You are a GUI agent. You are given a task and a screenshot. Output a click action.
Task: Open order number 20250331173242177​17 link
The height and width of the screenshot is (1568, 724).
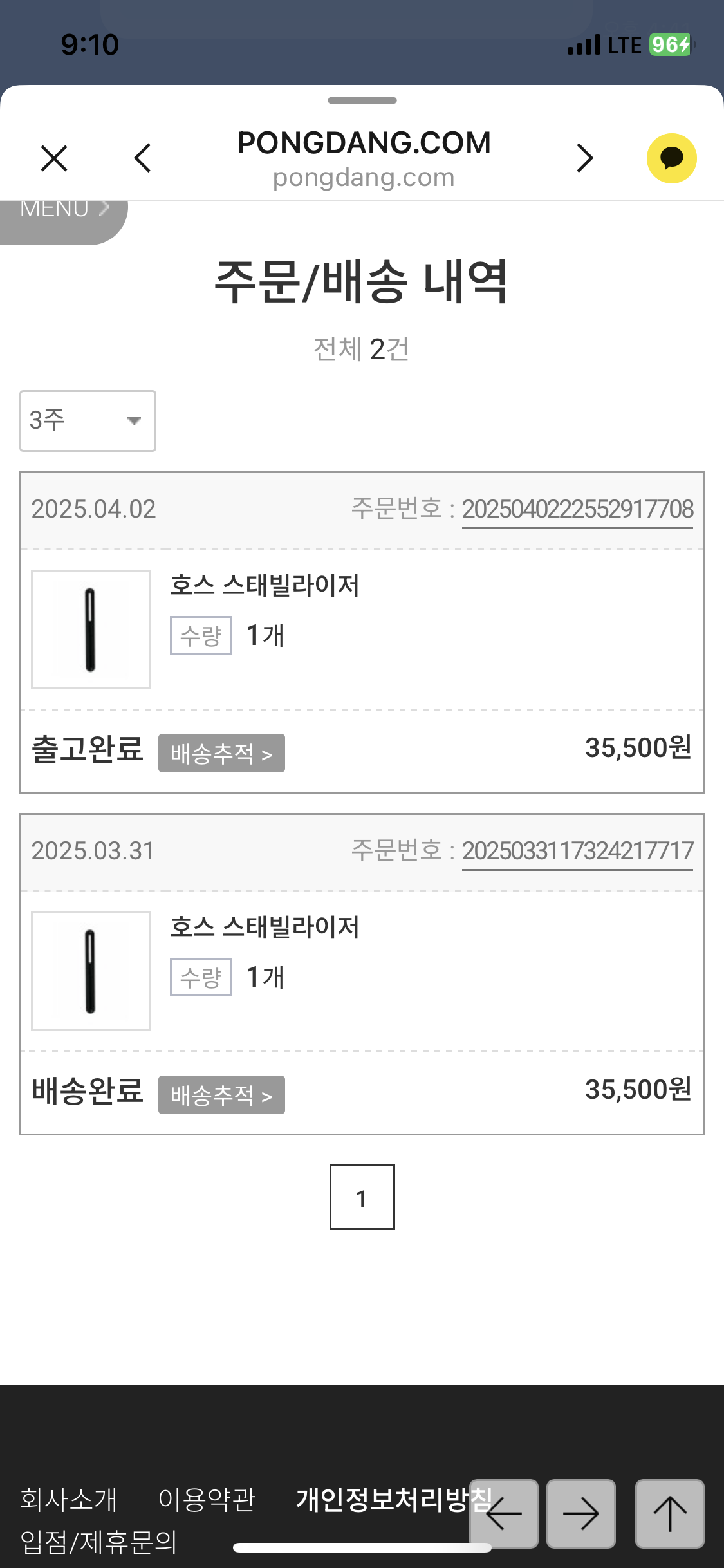pos(577,852)
